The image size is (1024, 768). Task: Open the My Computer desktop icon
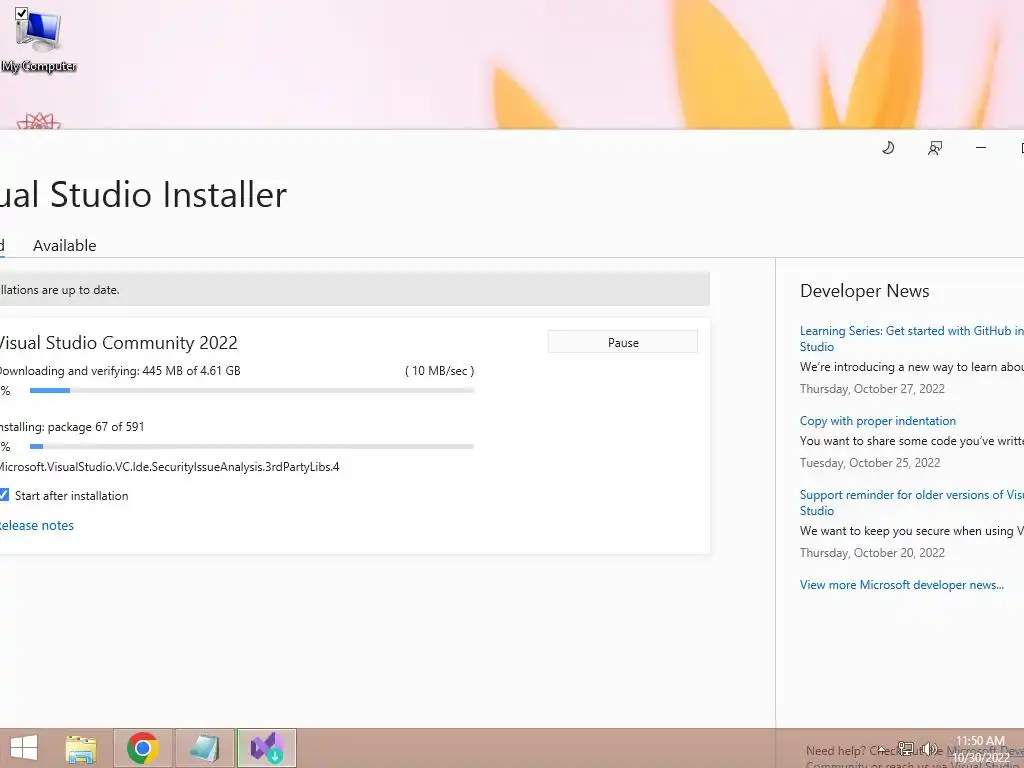pos(39,39)
